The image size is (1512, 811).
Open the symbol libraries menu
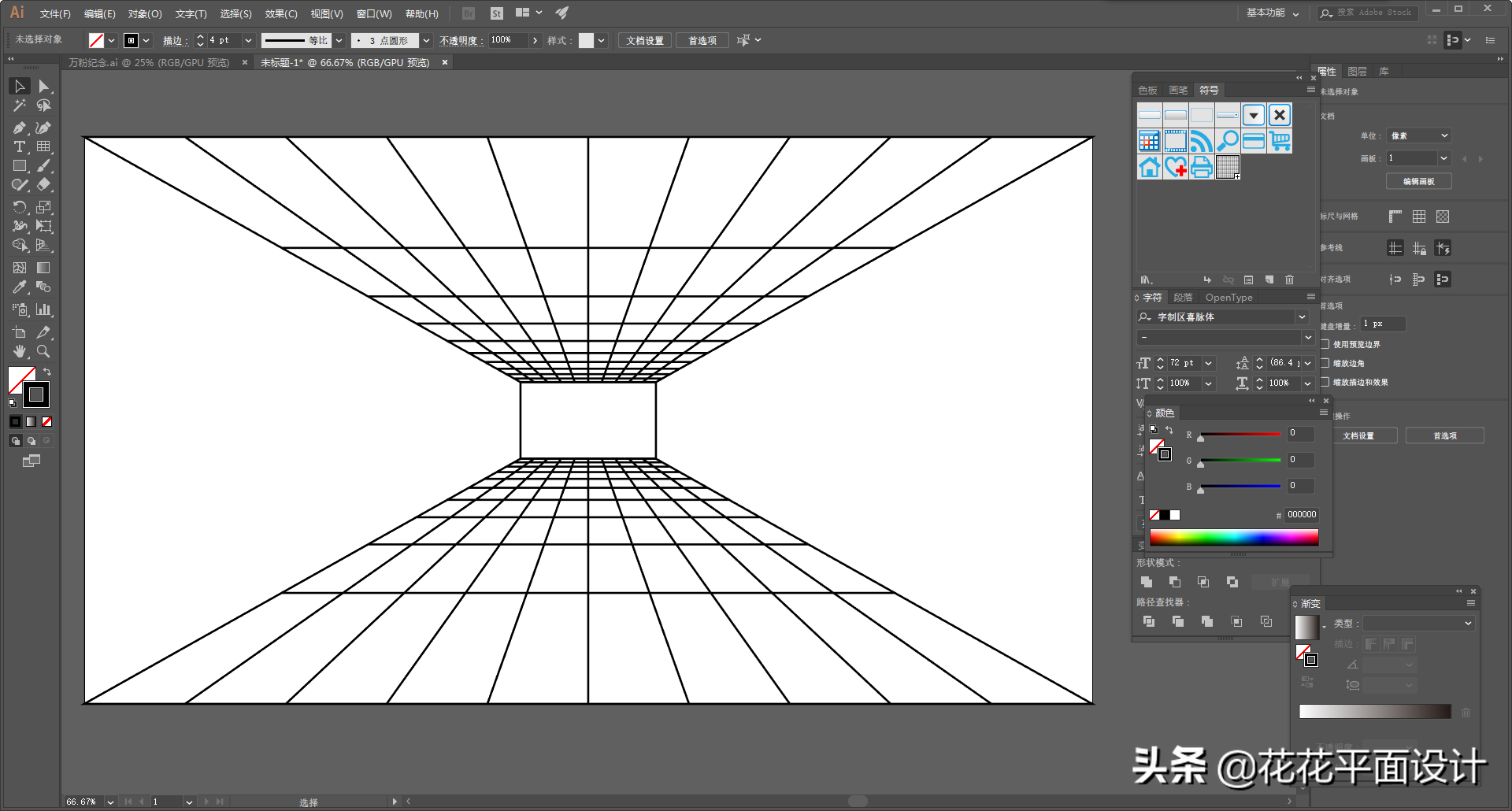[x=1146, y=280]
